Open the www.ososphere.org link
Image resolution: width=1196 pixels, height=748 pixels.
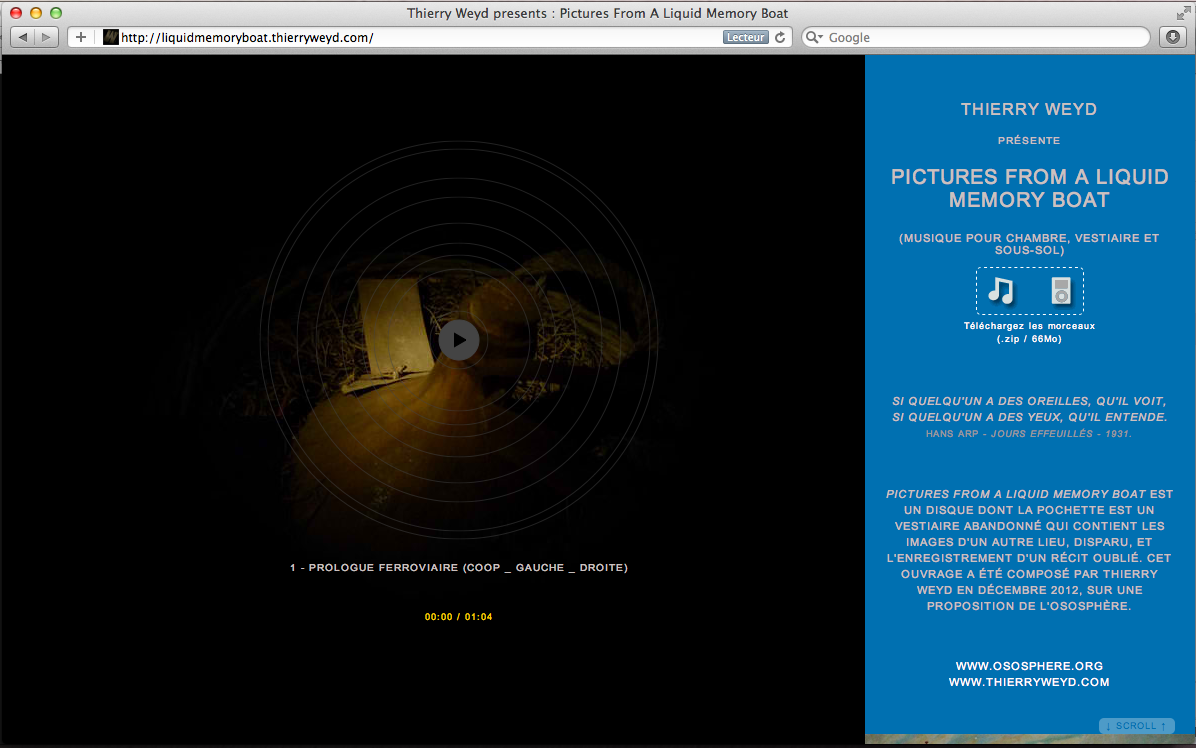1029,666
